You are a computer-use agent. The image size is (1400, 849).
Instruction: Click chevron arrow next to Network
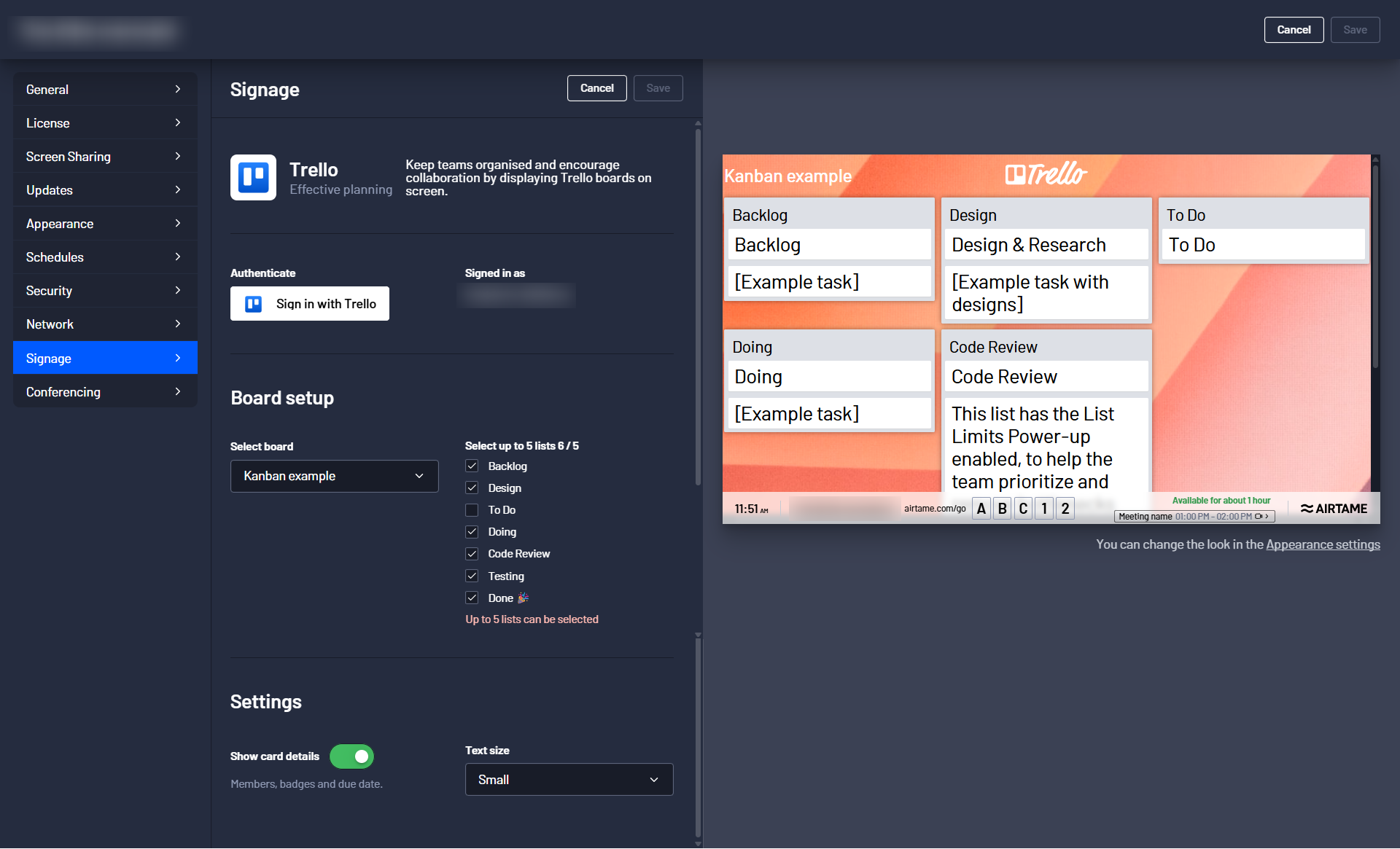[x=177, y=324]
